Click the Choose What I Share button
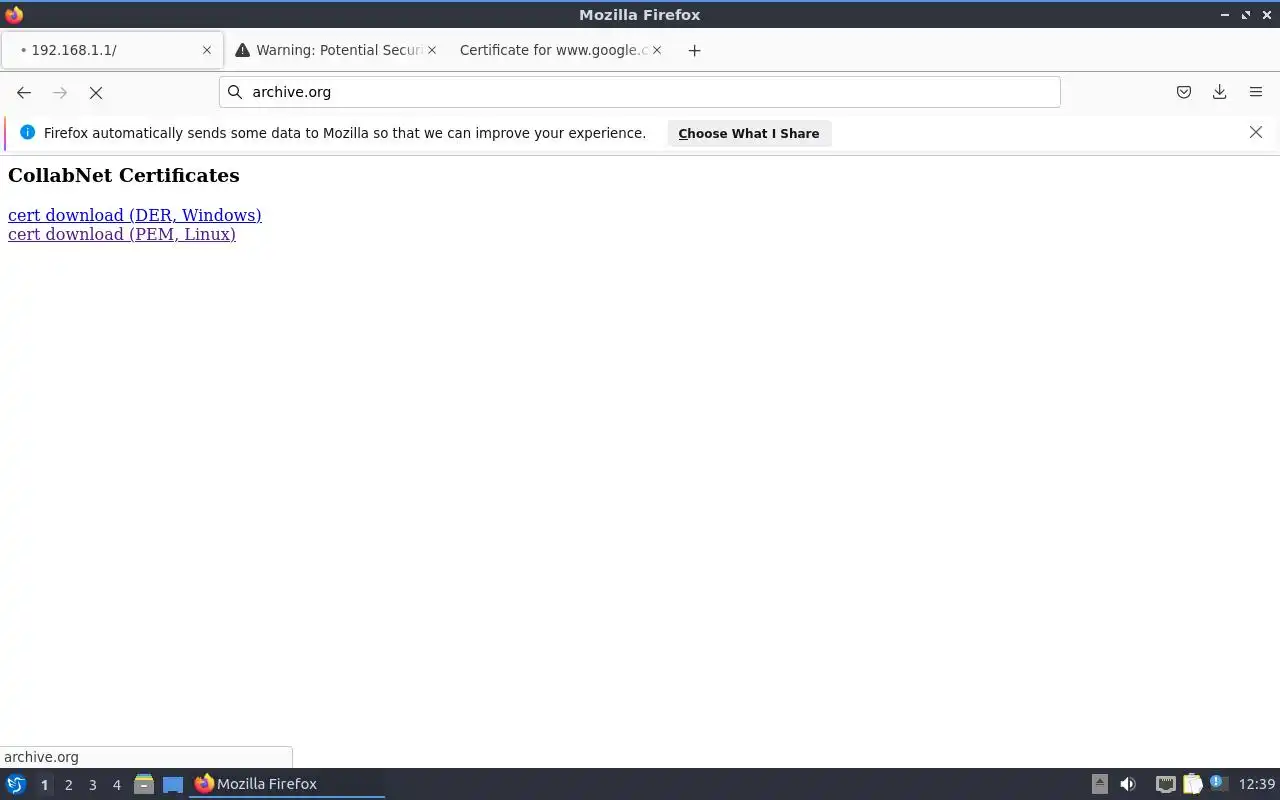Screen dimensions: 1280x800 [x=749, y=133]
